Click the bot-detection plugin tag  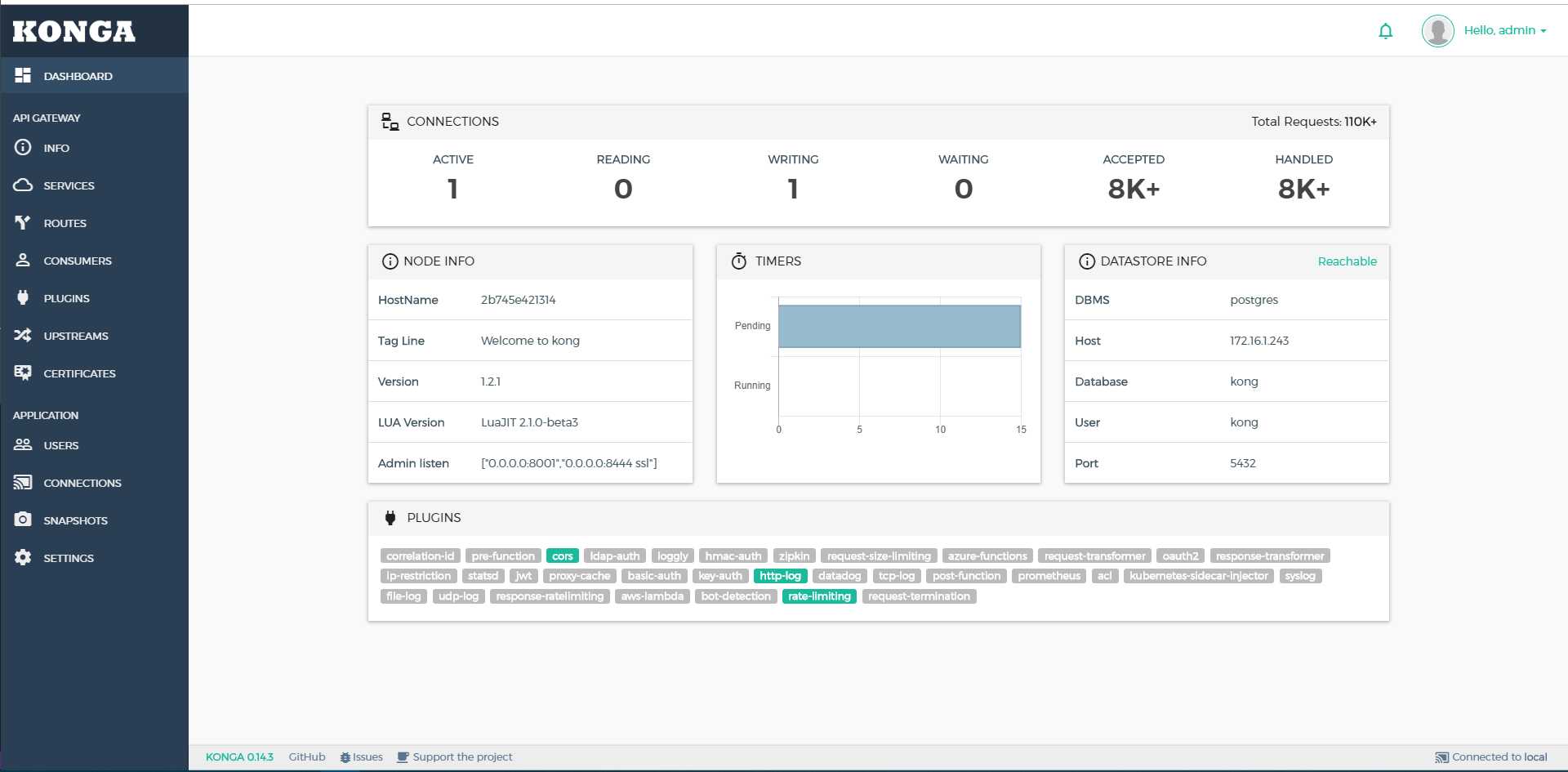[735, 596]
